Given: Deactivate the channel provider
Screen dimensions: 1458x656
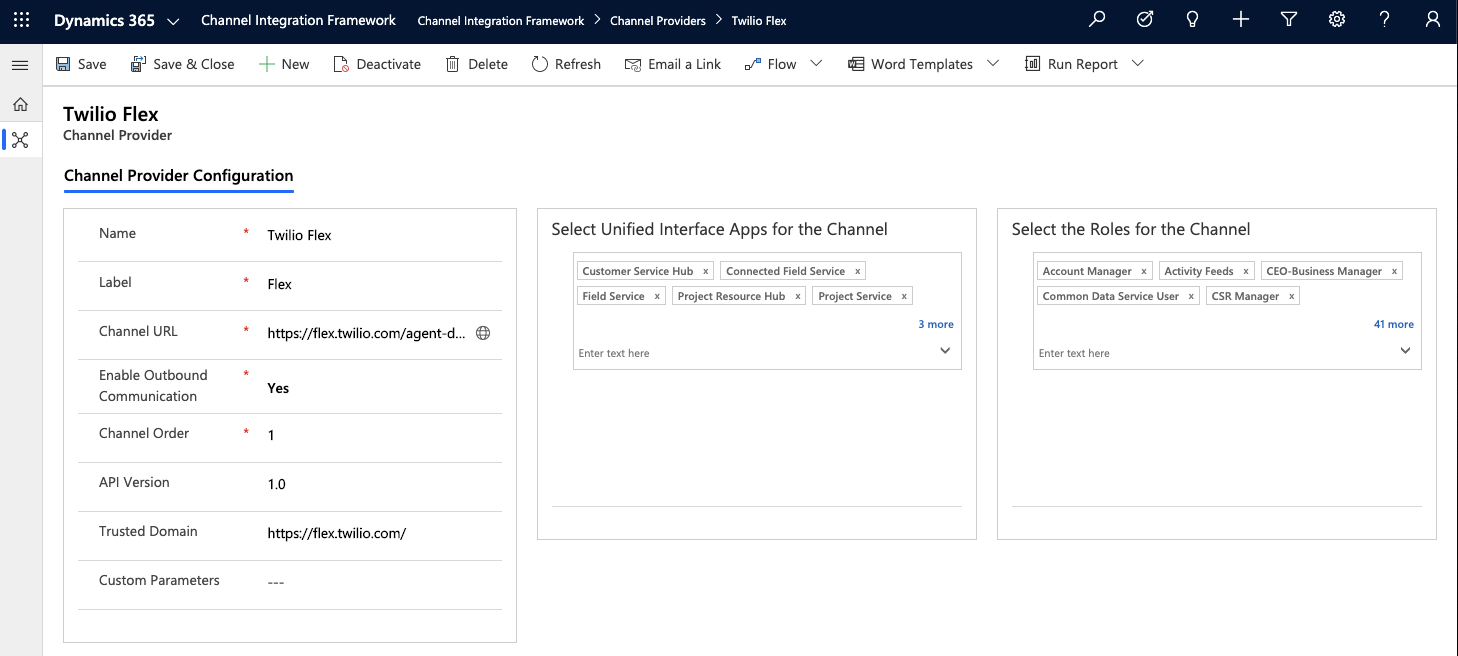Looking at the screenshot, I should point(377,64).
